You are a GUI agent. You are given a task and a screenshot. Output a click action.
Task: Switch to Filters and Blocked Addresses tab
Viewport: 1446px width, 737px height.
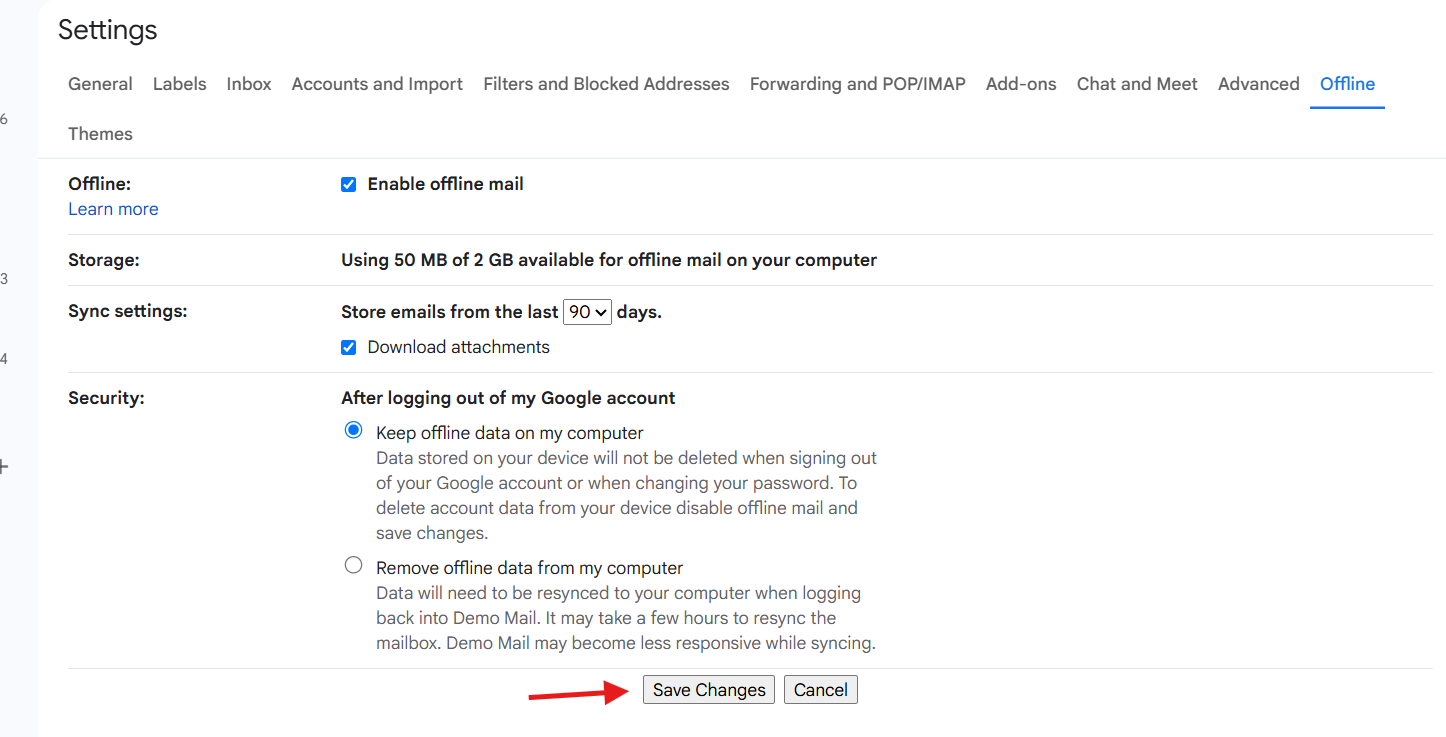tap(606, 84)
